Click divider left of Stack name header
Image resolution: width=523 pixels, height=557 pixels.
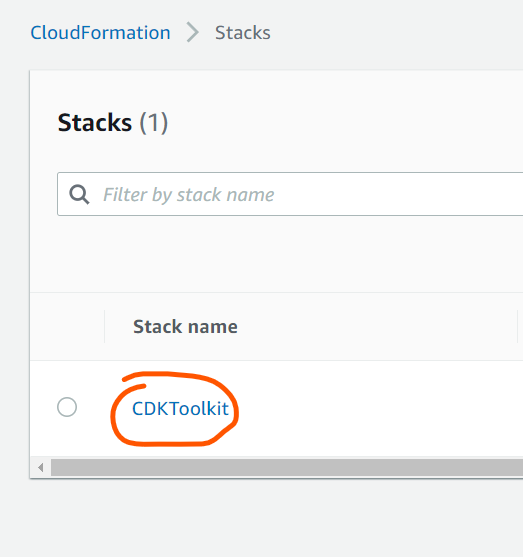pos(104,326)
